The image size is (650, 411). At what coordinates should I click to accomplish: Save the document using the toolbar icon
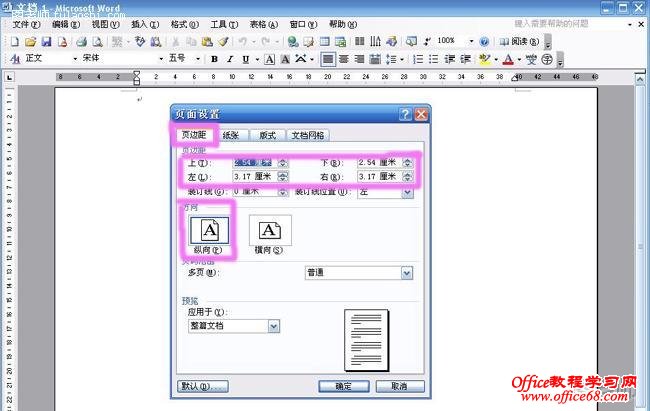(46, 42)
